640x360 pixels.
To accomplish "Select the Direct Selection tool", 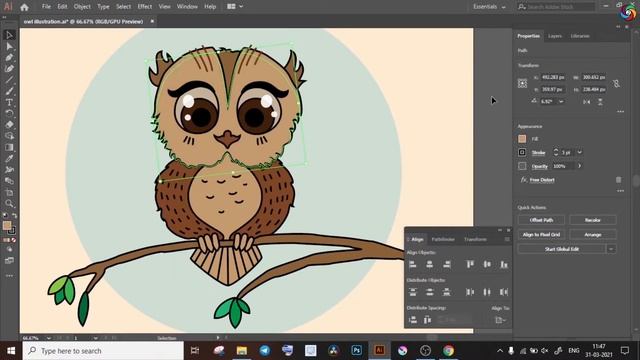I will click(x=9, y=47).
